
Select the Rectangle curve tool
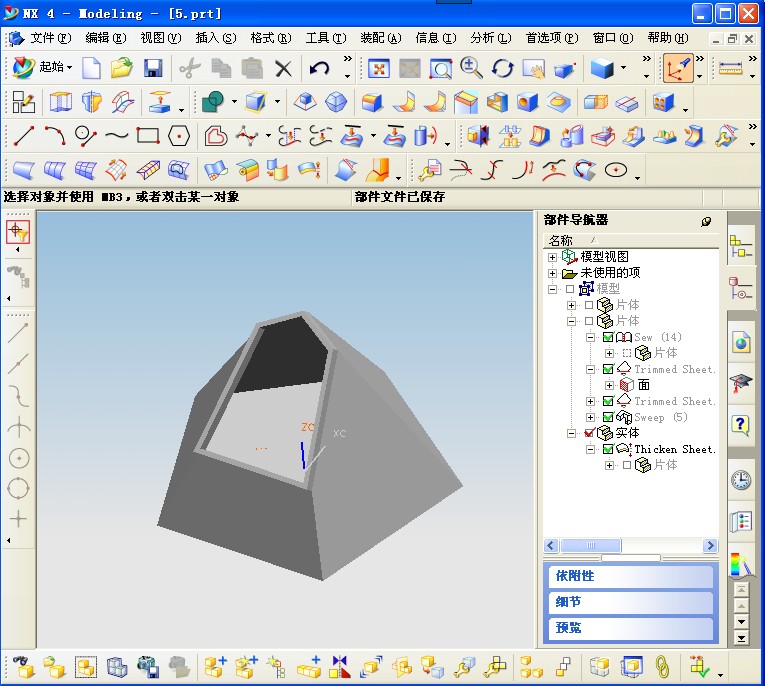tap(148, 136)
